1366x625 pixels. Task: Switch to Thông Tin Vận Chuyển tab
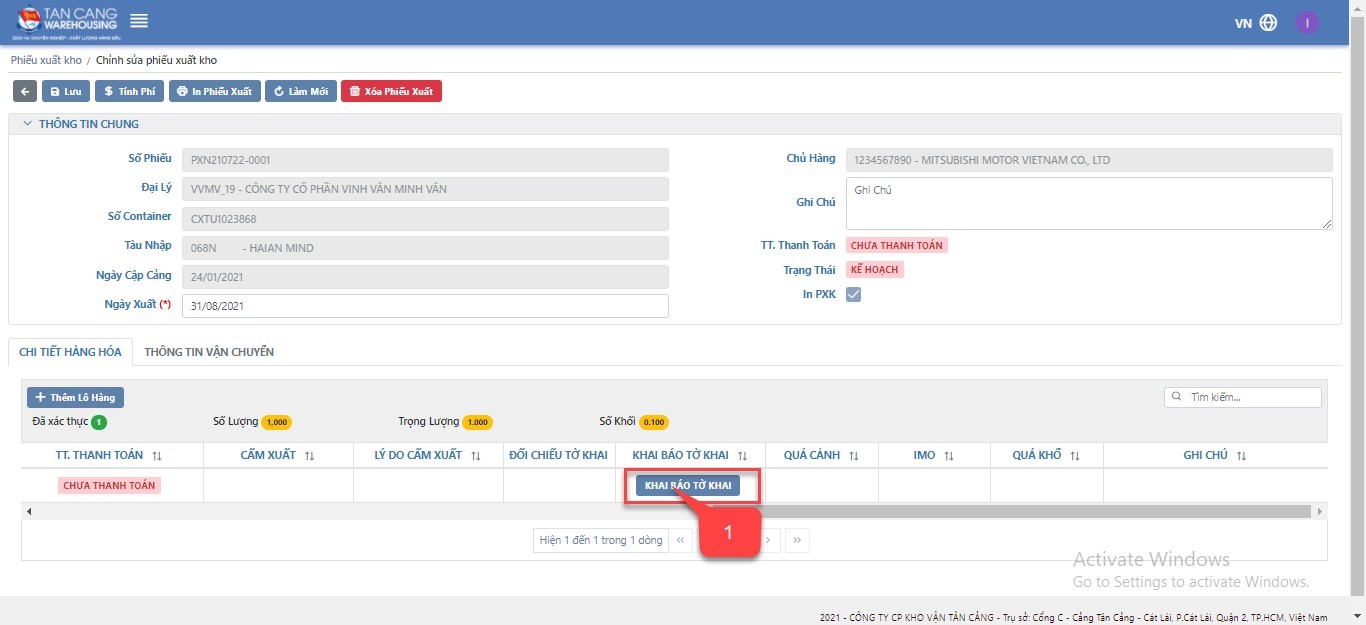coord(209,352)
